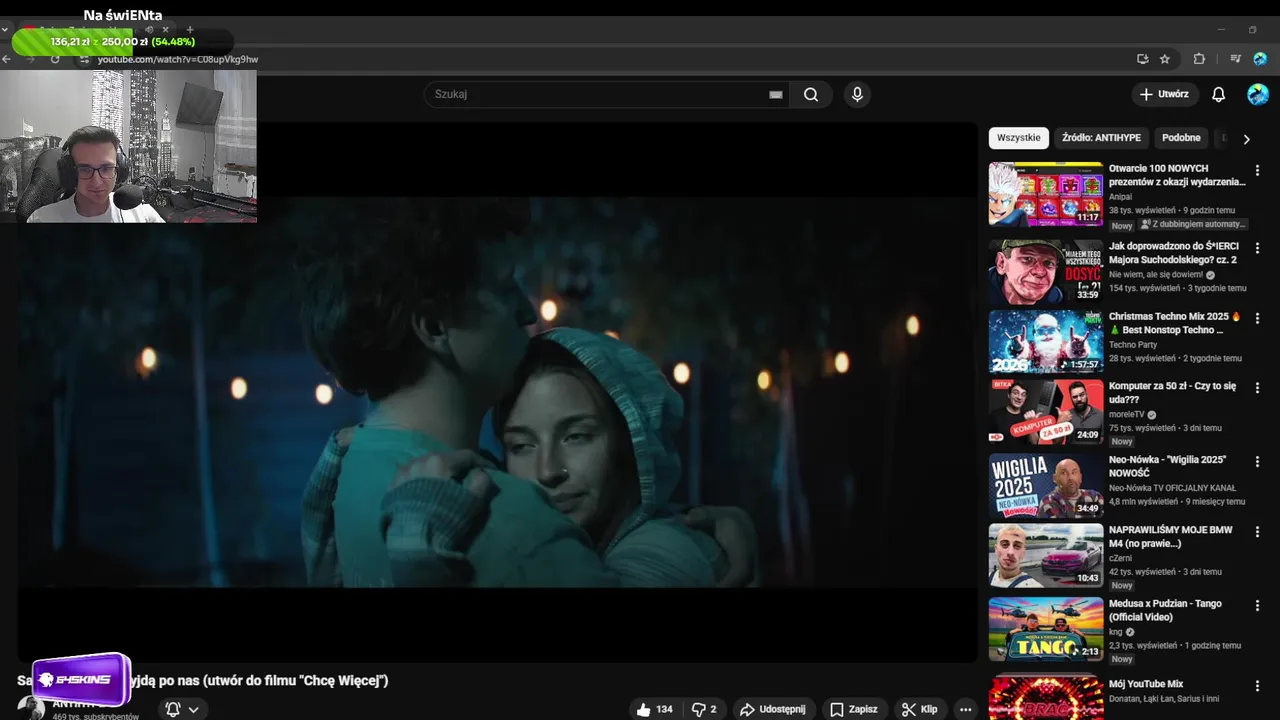Open options menu for Majora Suchodolskiego video
The image size is (1280, 720).
coord(1257,248)
